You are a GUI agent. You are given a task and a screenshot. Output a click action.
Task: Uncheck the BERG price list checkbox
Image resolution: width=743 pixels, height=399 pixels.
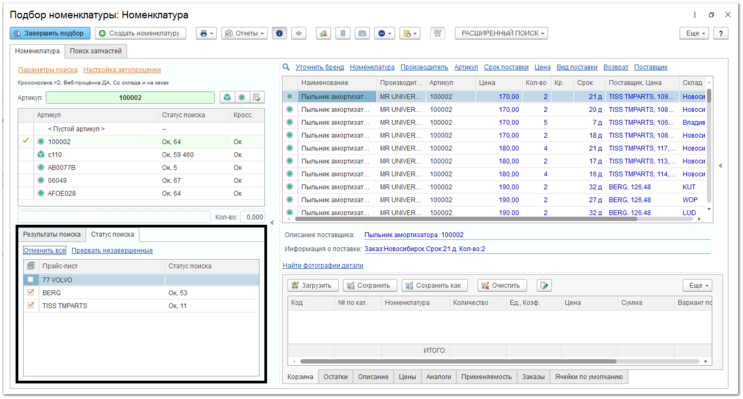pos(31,292)
